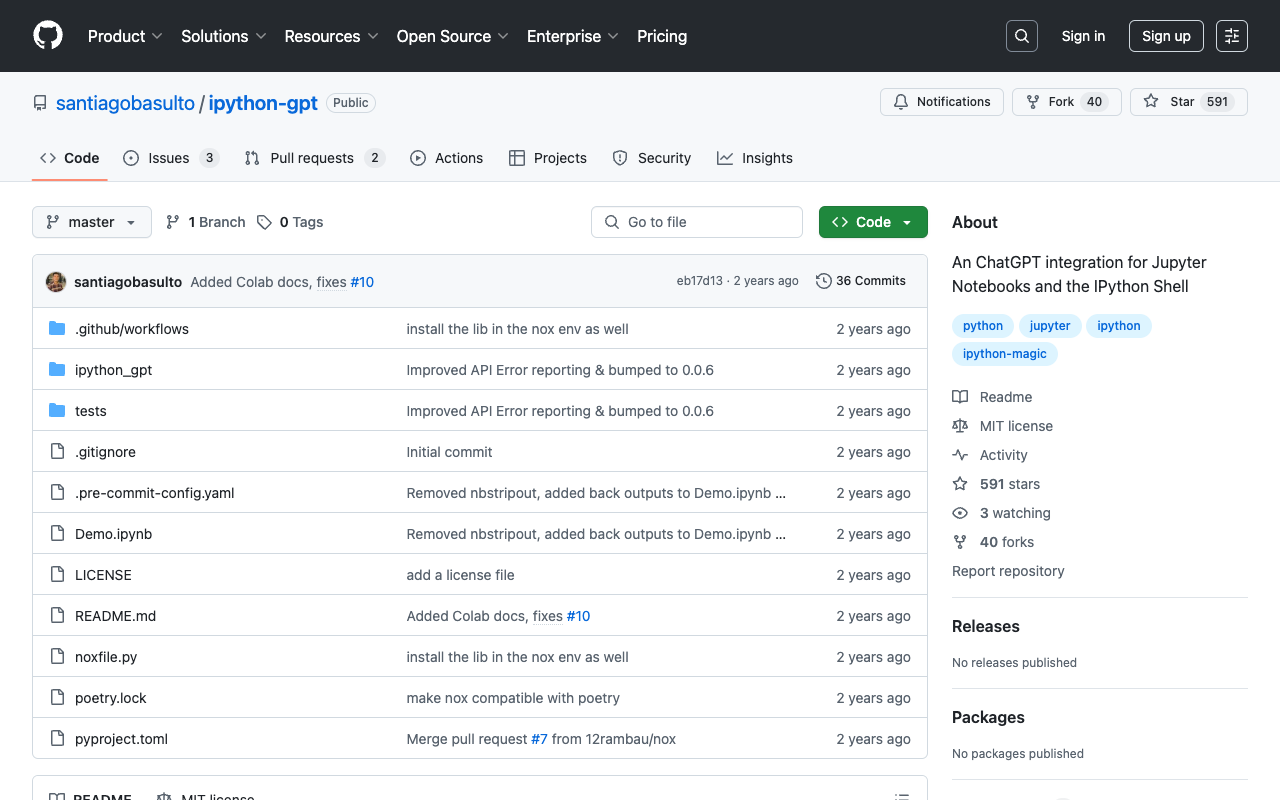Click the star icon beside 591 stars
Screen dimensions: 1280x800
point(960,484)
